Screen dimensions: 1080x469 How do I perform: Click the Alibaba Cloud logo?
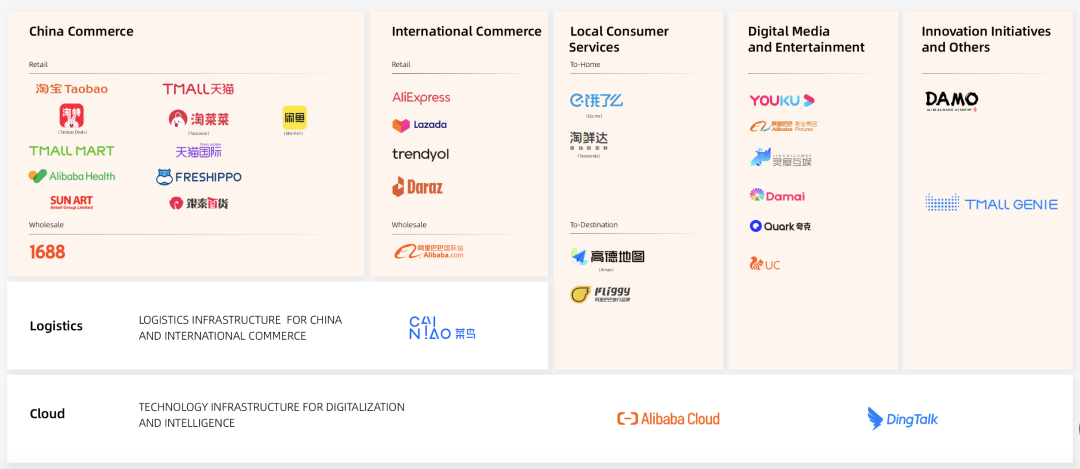point(668,419)
